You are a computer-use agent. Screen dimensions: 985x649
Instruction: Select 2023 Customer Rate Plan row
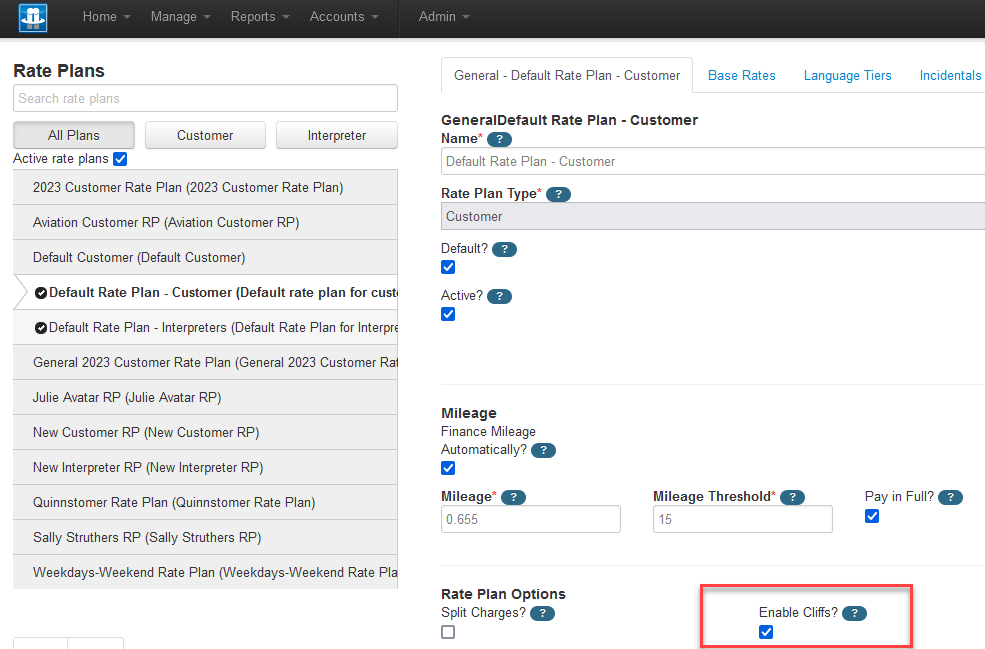pos(205,187)
